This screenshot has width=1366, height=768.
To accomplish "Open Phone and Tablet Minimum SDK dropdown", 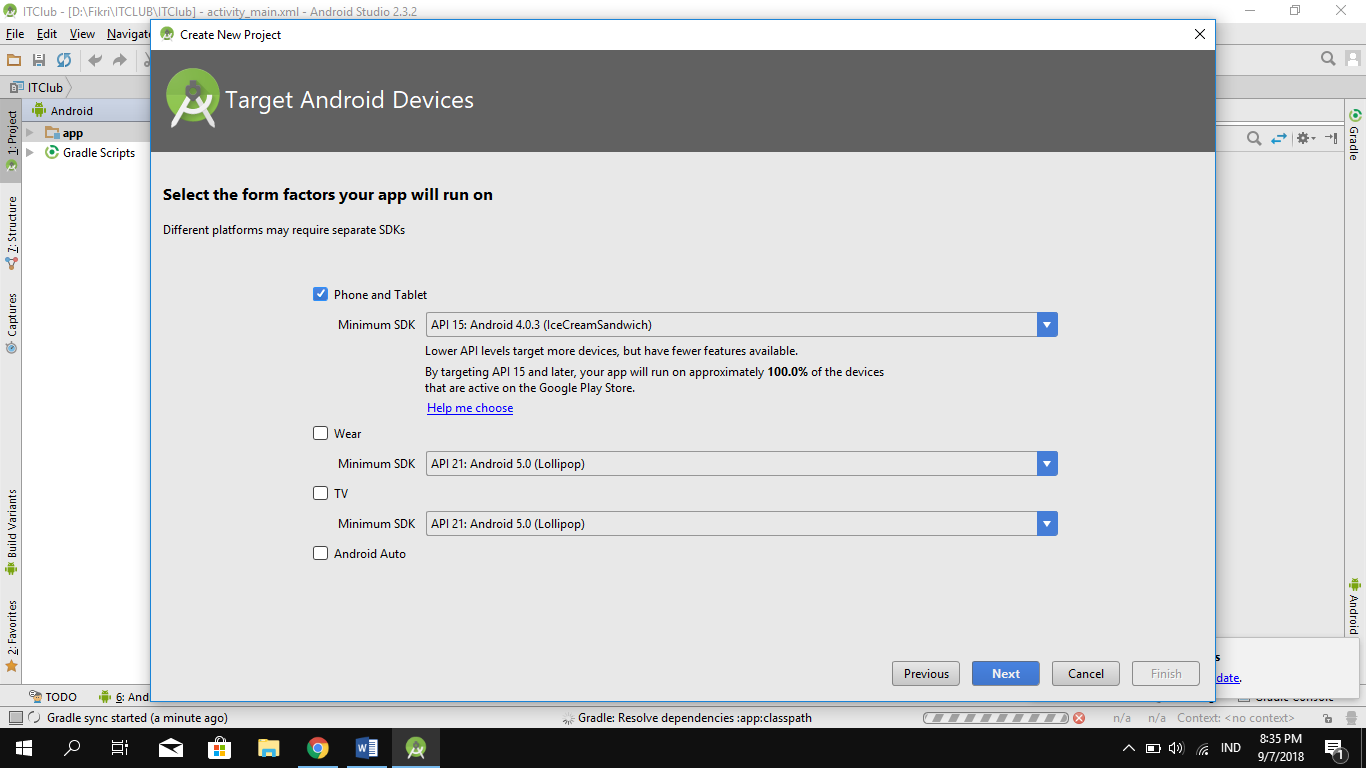I will coord(741,325).
